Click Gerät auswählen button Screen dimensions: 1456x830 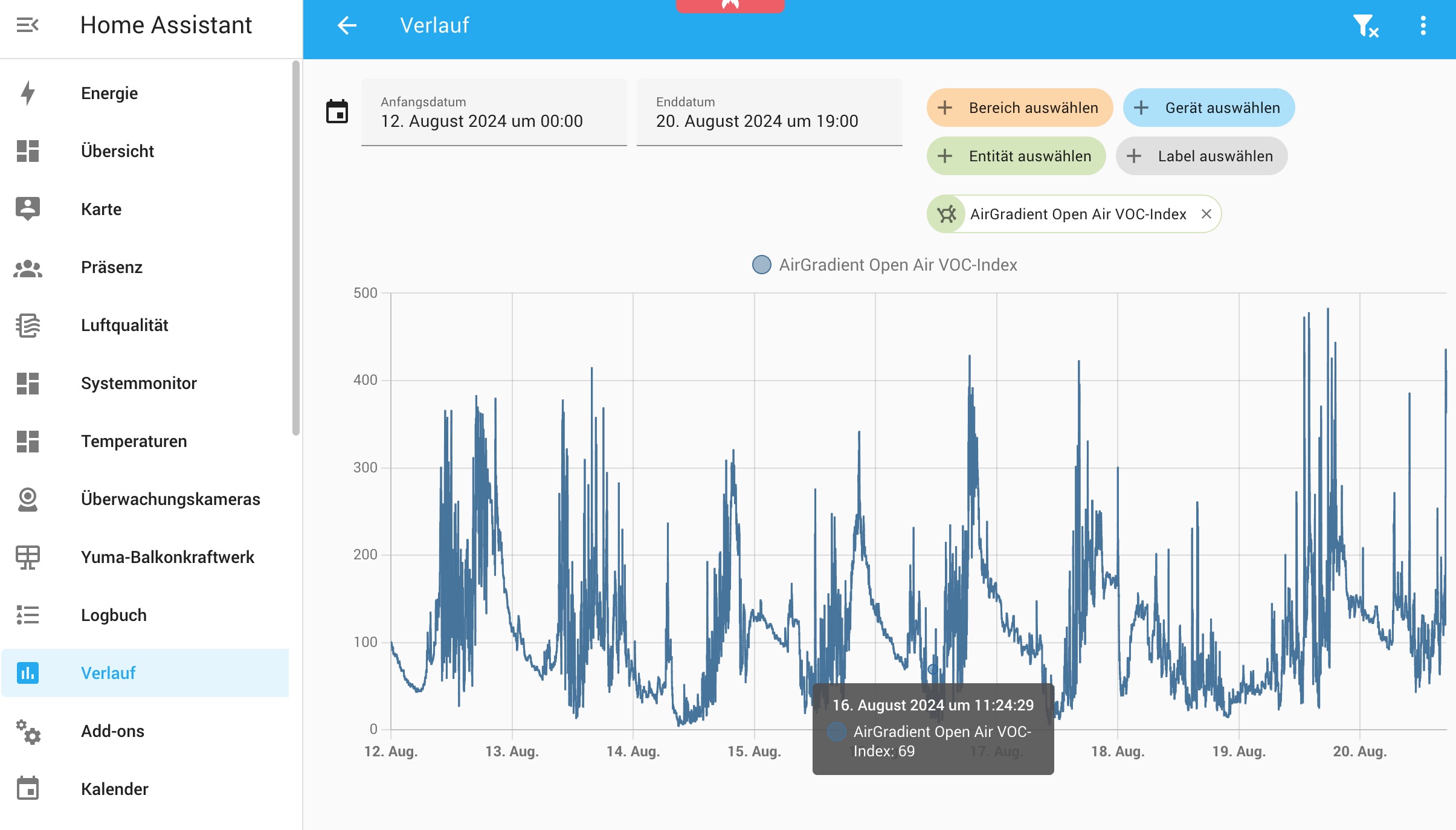(x=1208, y=108)
